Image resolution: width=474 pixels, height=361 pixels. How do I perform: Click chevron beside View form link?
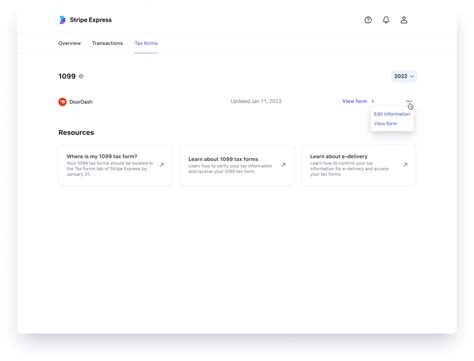click(x=373, y=101)
